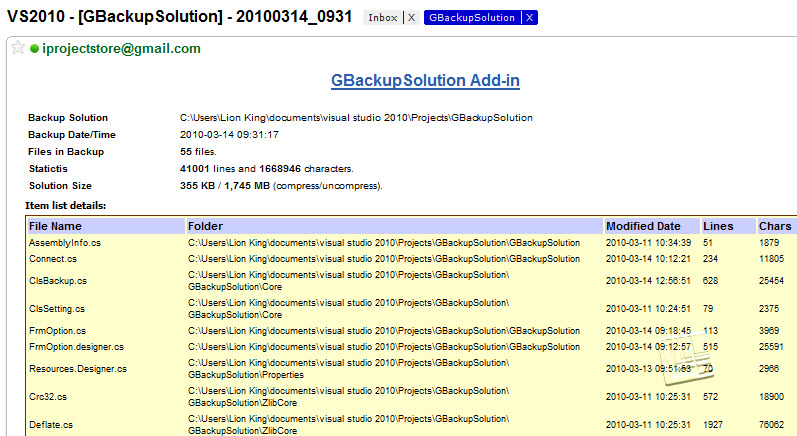Click the green online status dot
The height and width of the screenshot is (436, 797).
coord(35,49)
